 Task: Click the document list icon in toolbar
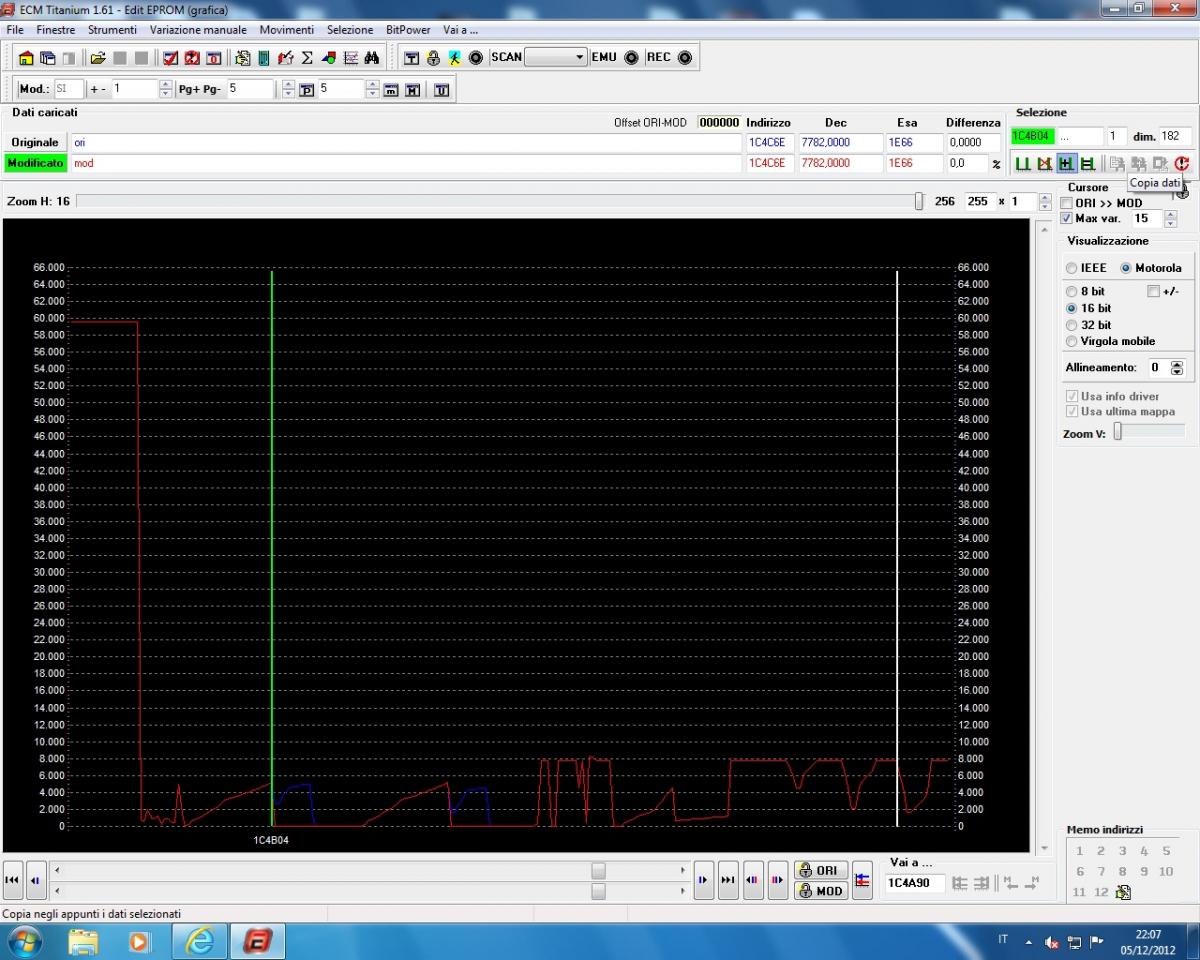click(x=243, y=58)
